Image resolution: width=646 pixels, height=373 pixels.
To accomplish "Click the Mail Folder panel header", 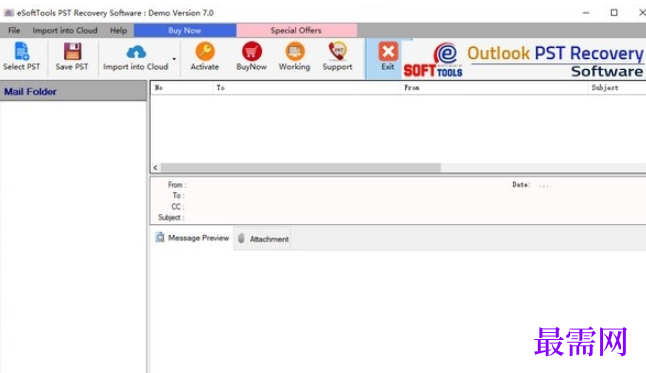I will [x=73, y=91].
